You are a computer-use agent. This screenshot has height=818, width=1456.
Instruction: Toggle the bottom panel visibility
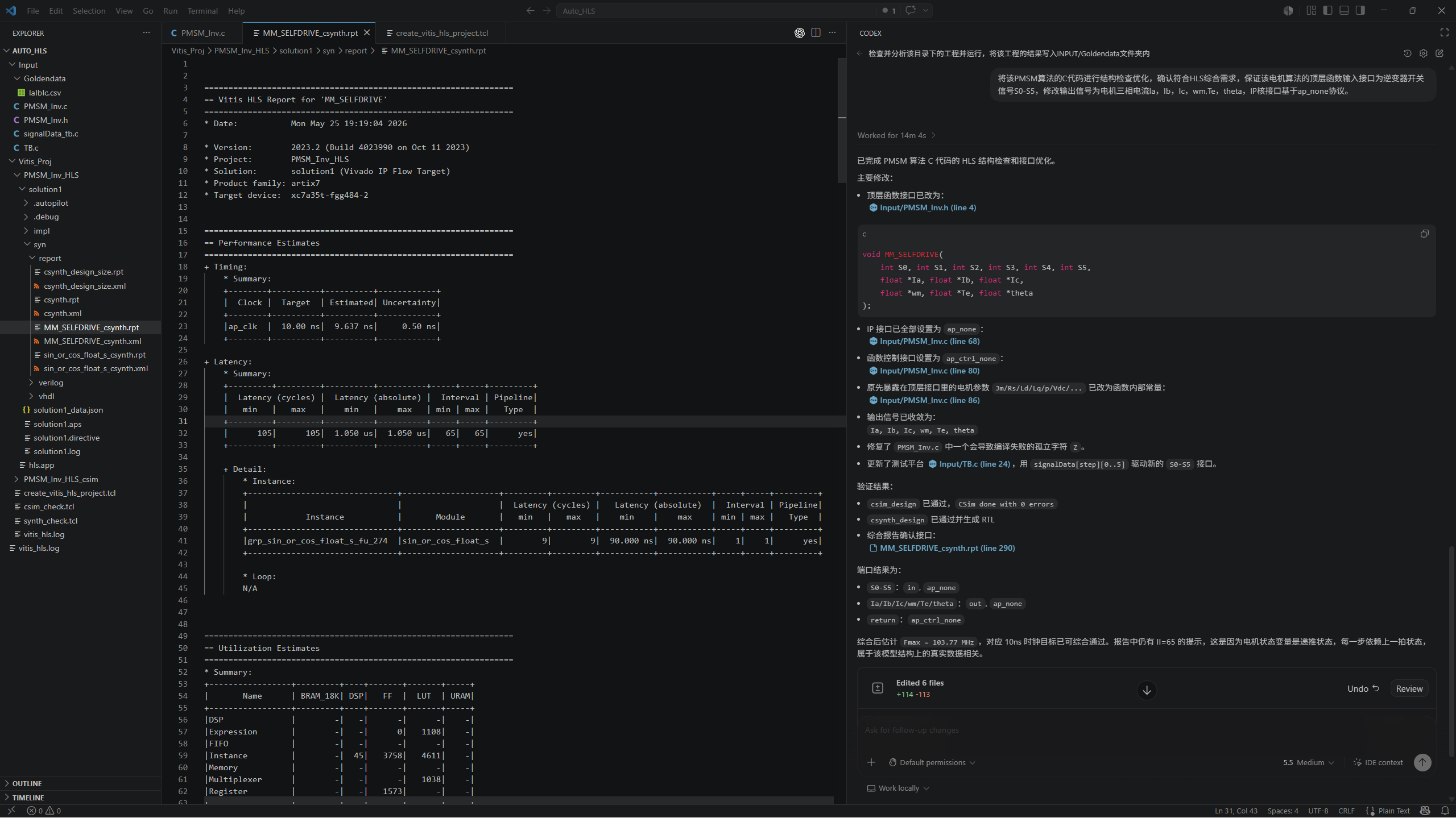pos(1344,10)
